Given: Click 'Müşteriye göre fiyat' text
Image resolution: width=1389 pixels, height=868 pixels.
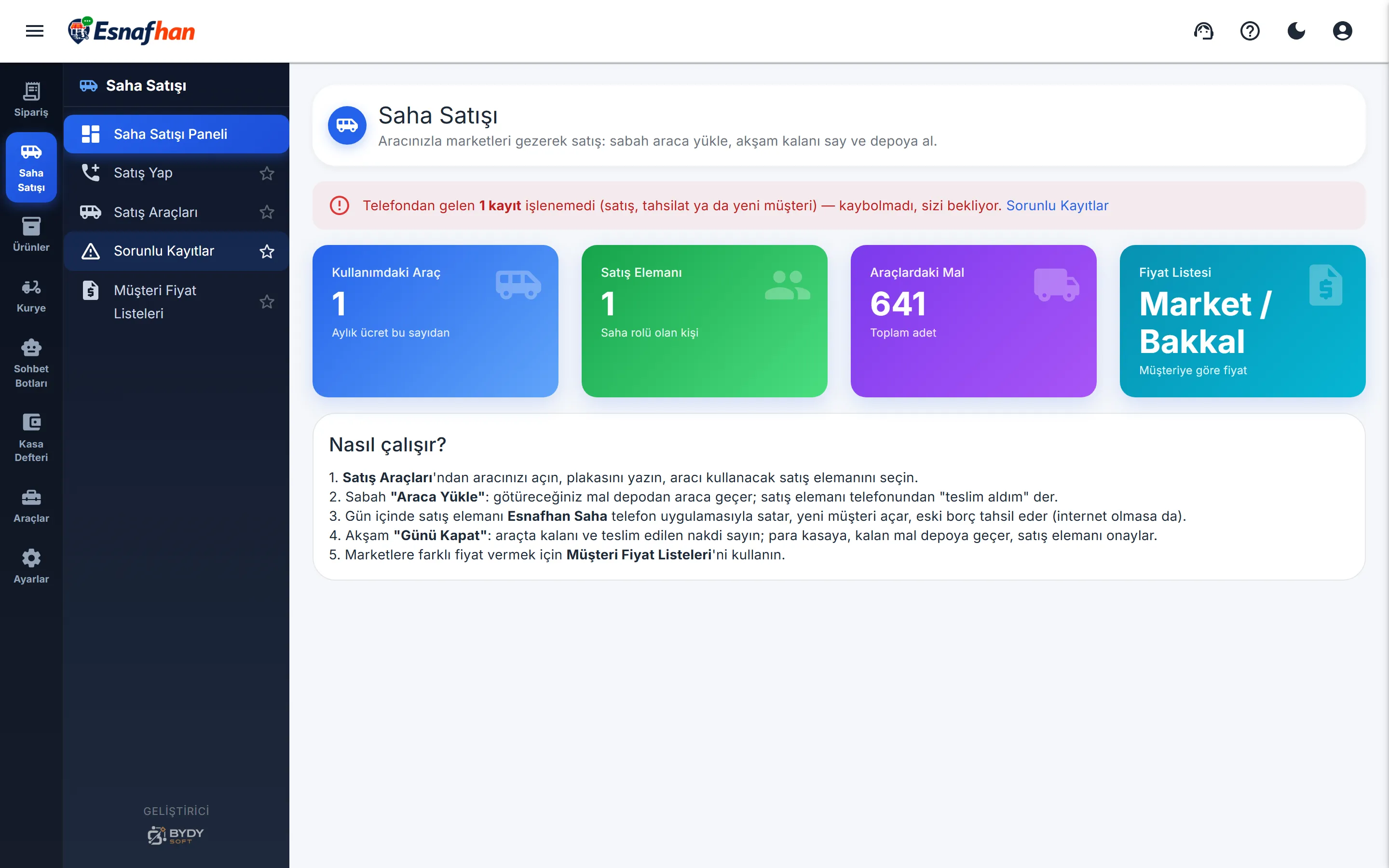Looking at the screenshot, I should click(x=1193, y=370).
